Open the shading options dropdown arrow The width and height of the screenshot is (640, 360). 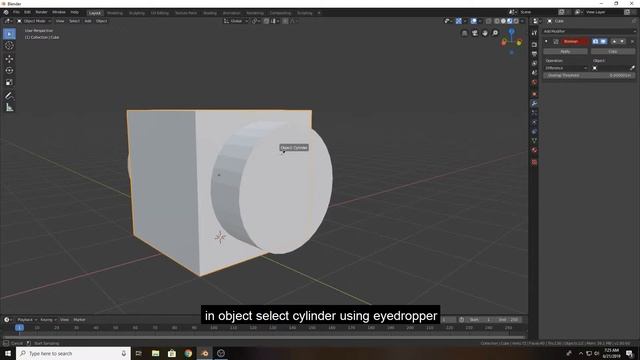(x=523, y=21)
